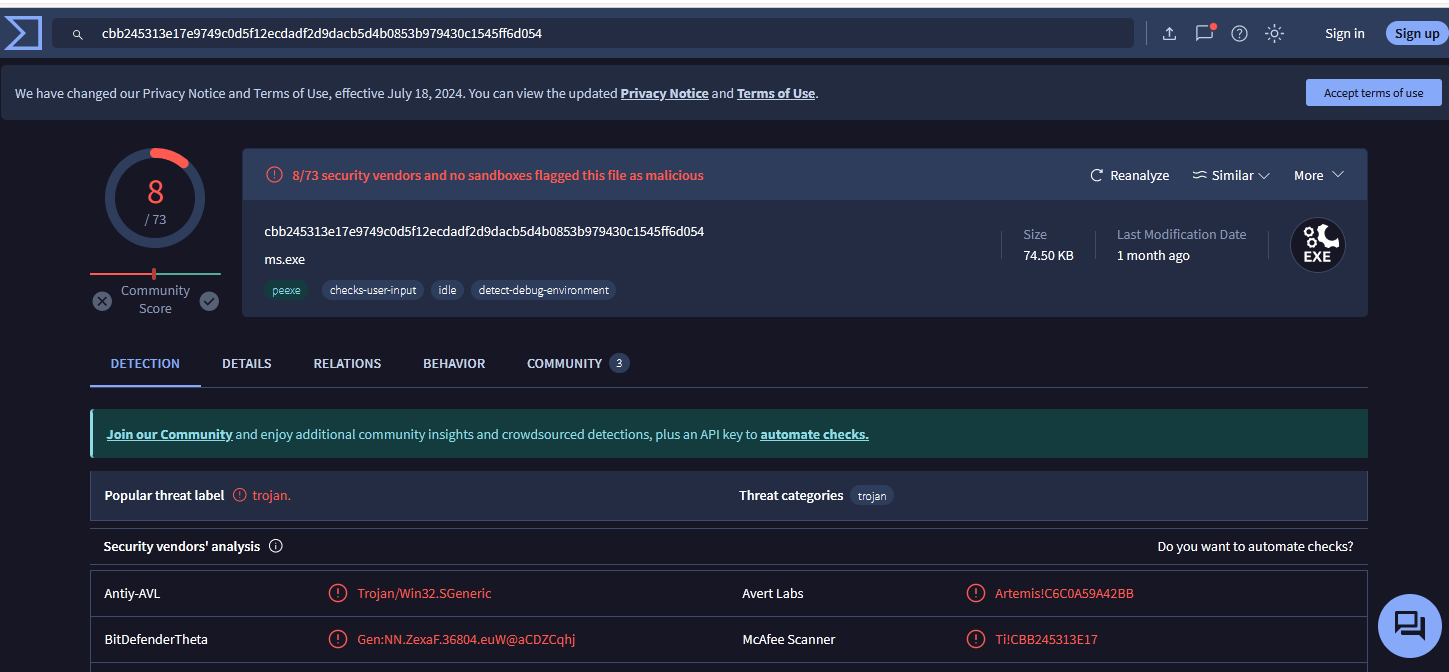1449x672 pixels.
Task: Click the Gen:NN.ZexaF.36804 result
Action: tap(466, 639)
